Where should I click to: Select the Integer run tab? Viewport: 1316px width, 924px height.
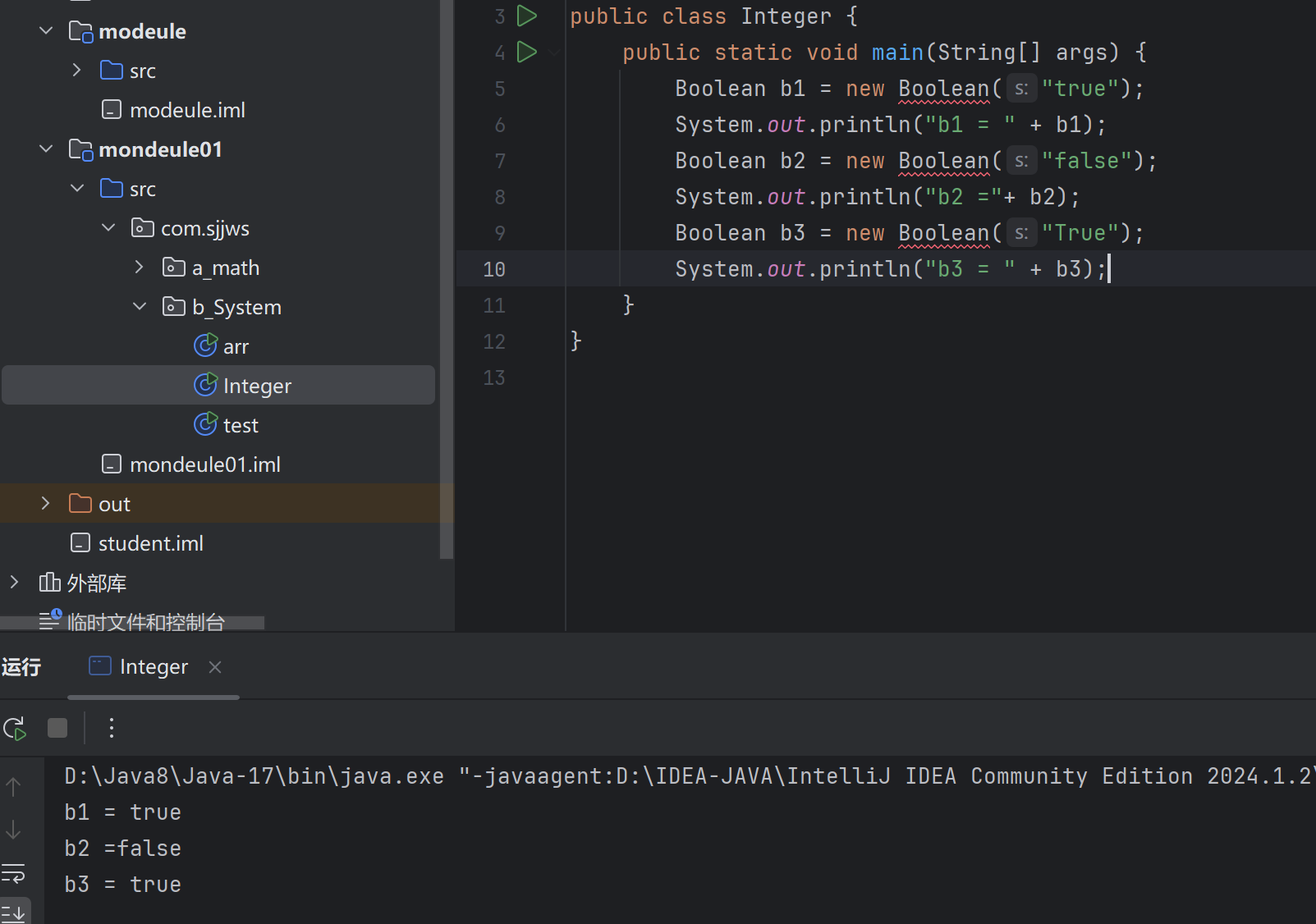click(153, 667)
